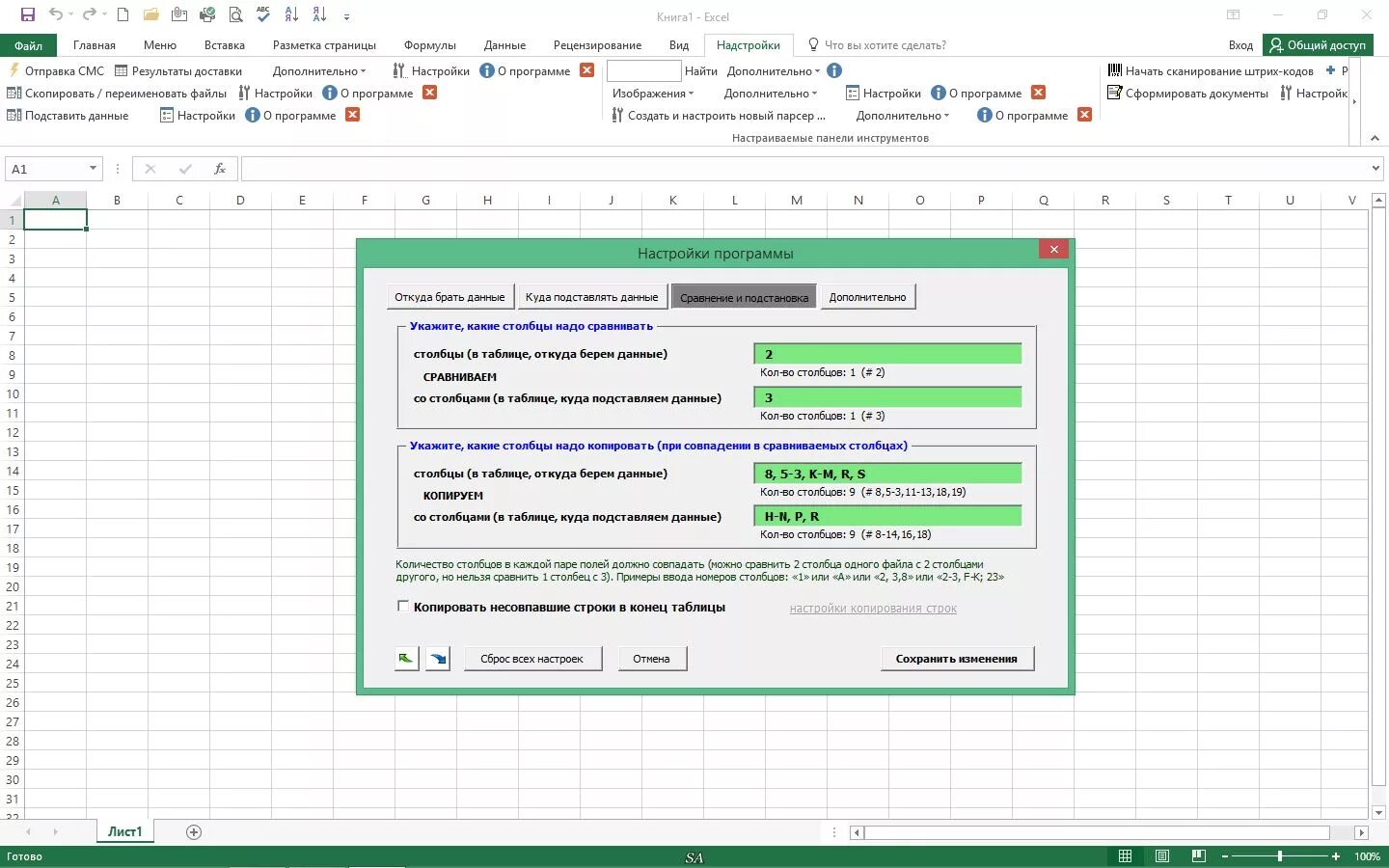The height and width of the screenshot is (868, 1389).
Task: Expand Дополнительно next to Найти
Action: (x=774, y=70)
